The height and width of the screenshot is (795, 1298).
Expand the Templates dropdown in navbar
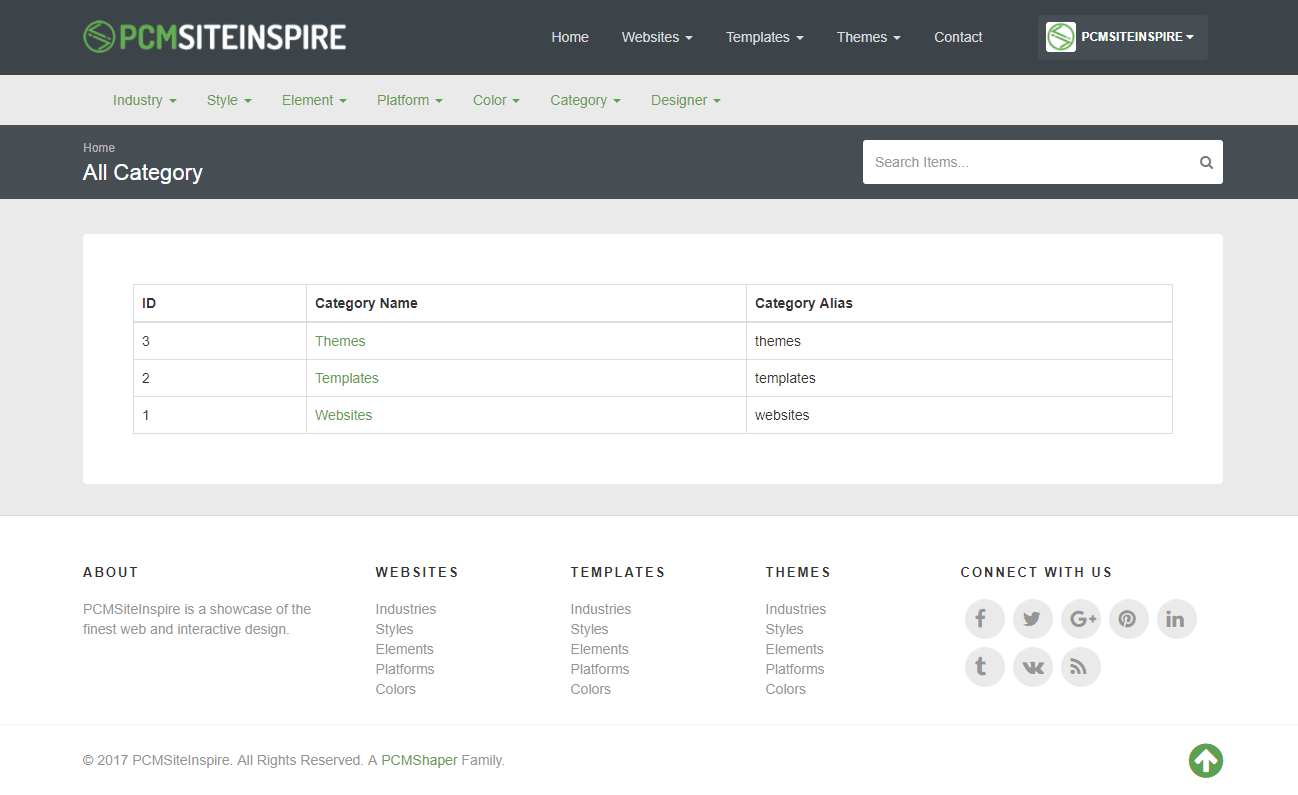[764, 37]
